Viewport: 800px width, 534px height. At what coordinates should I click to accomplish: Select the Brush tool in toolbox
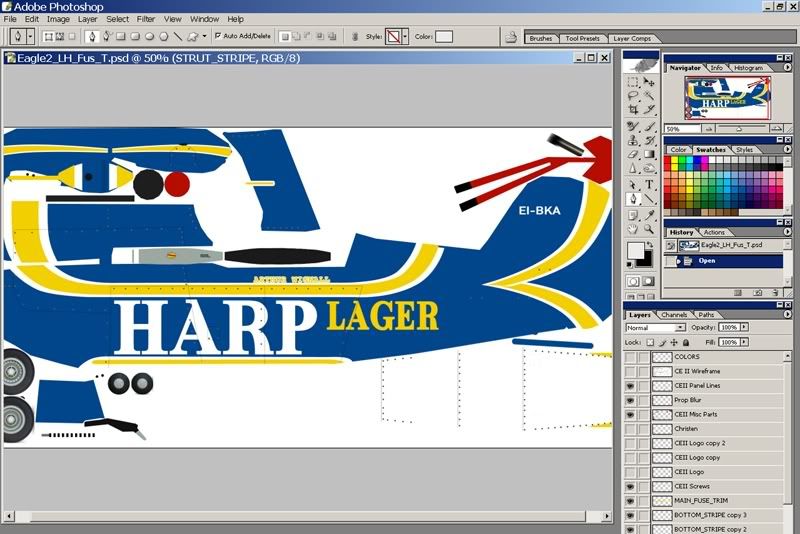[x=649, y=126]
